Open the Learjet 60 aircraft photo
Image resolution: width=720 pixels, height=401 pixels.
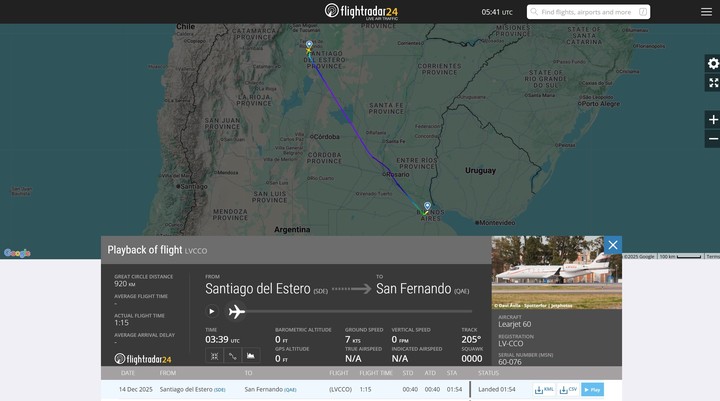pyautogui.click(x=557, y=272)
